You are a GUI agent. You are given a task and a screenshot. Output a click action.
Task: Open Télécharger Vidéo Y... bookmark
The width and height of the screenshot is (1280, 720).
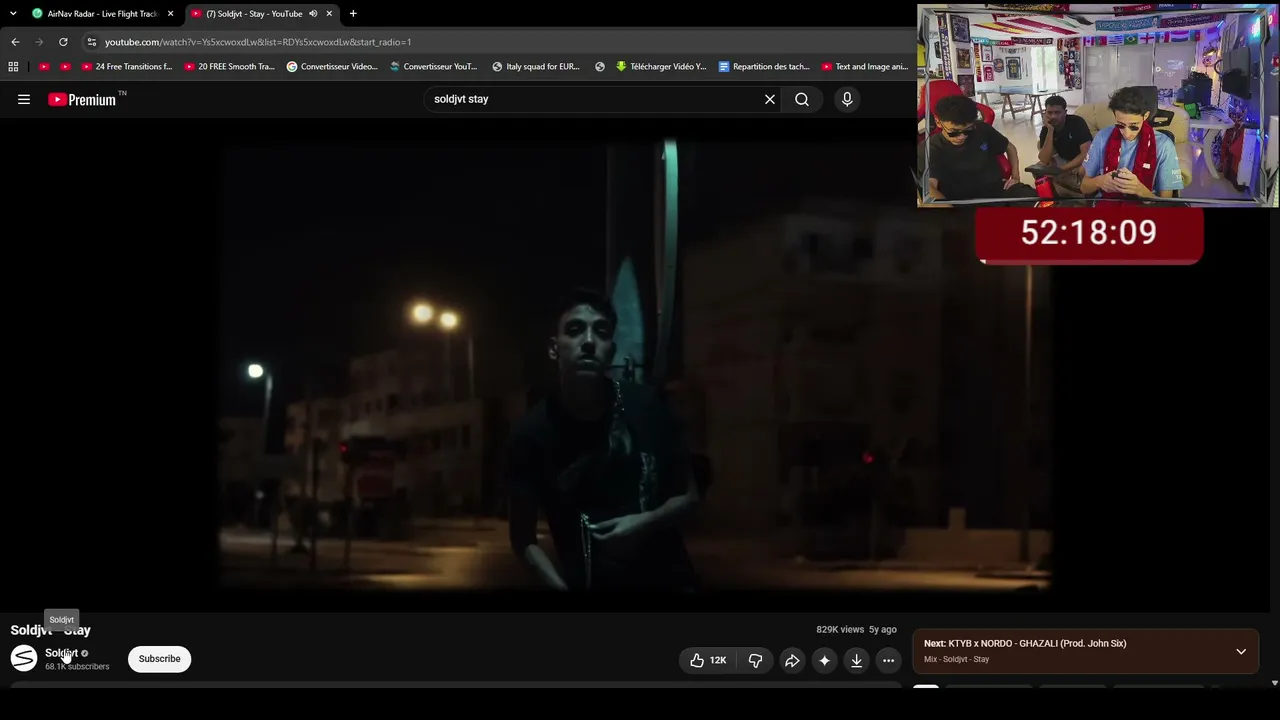point(661,67)
